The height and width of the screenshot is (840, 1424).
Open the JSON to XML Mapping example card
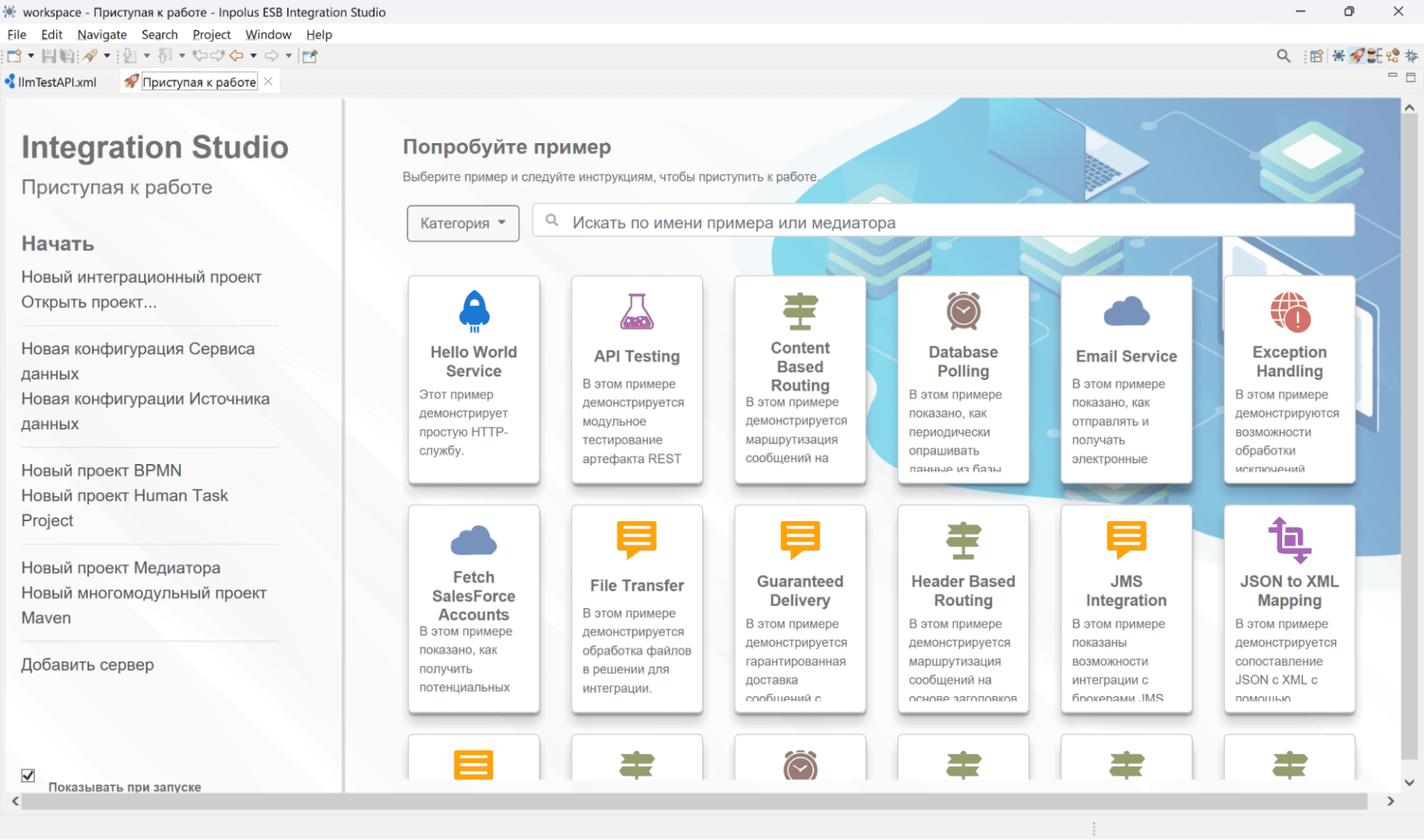1290,609
